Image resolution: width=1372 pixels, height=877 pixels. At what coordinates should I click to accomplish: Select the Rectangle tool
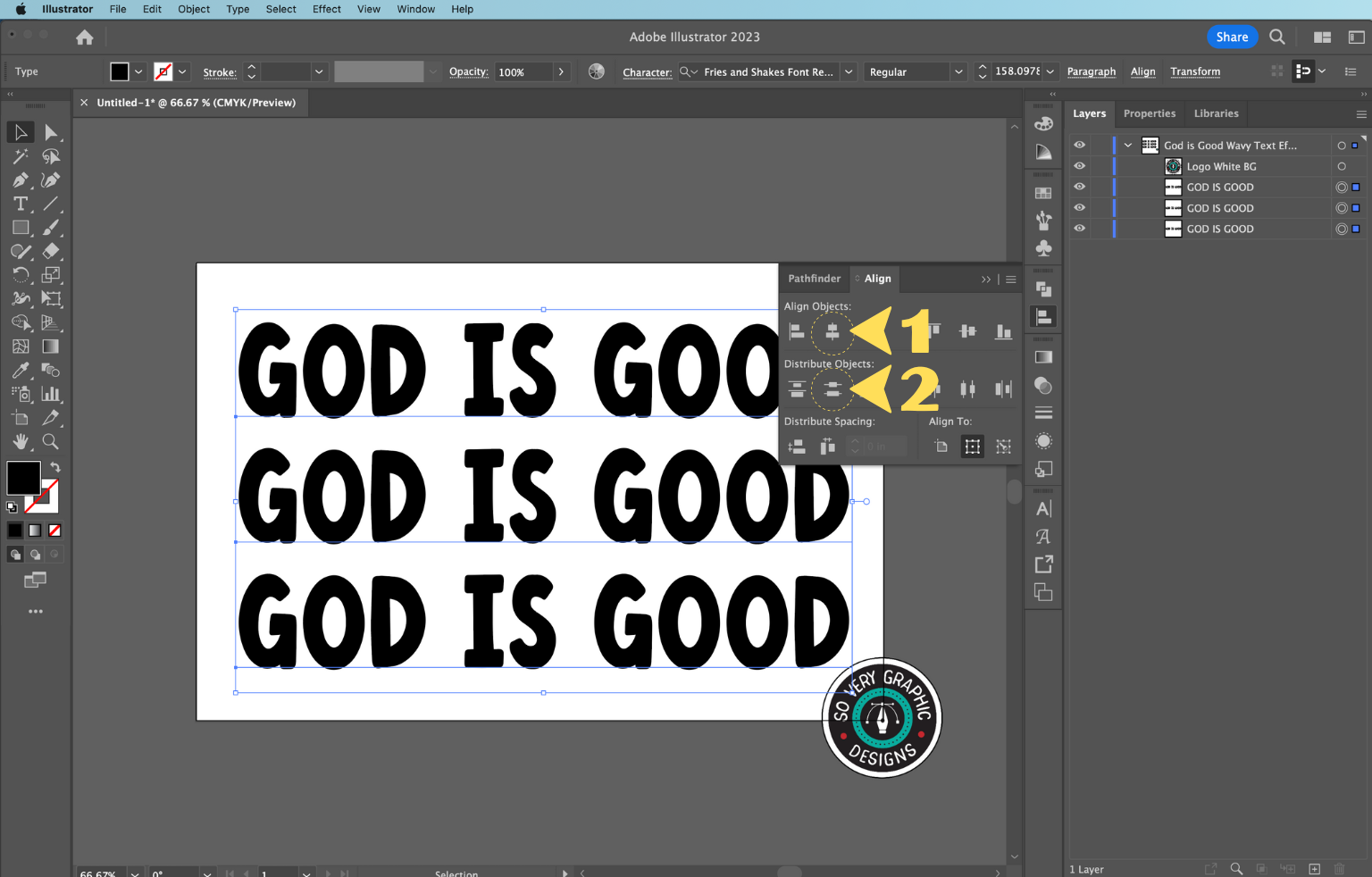pyautogui.click(x=20, y=228)
